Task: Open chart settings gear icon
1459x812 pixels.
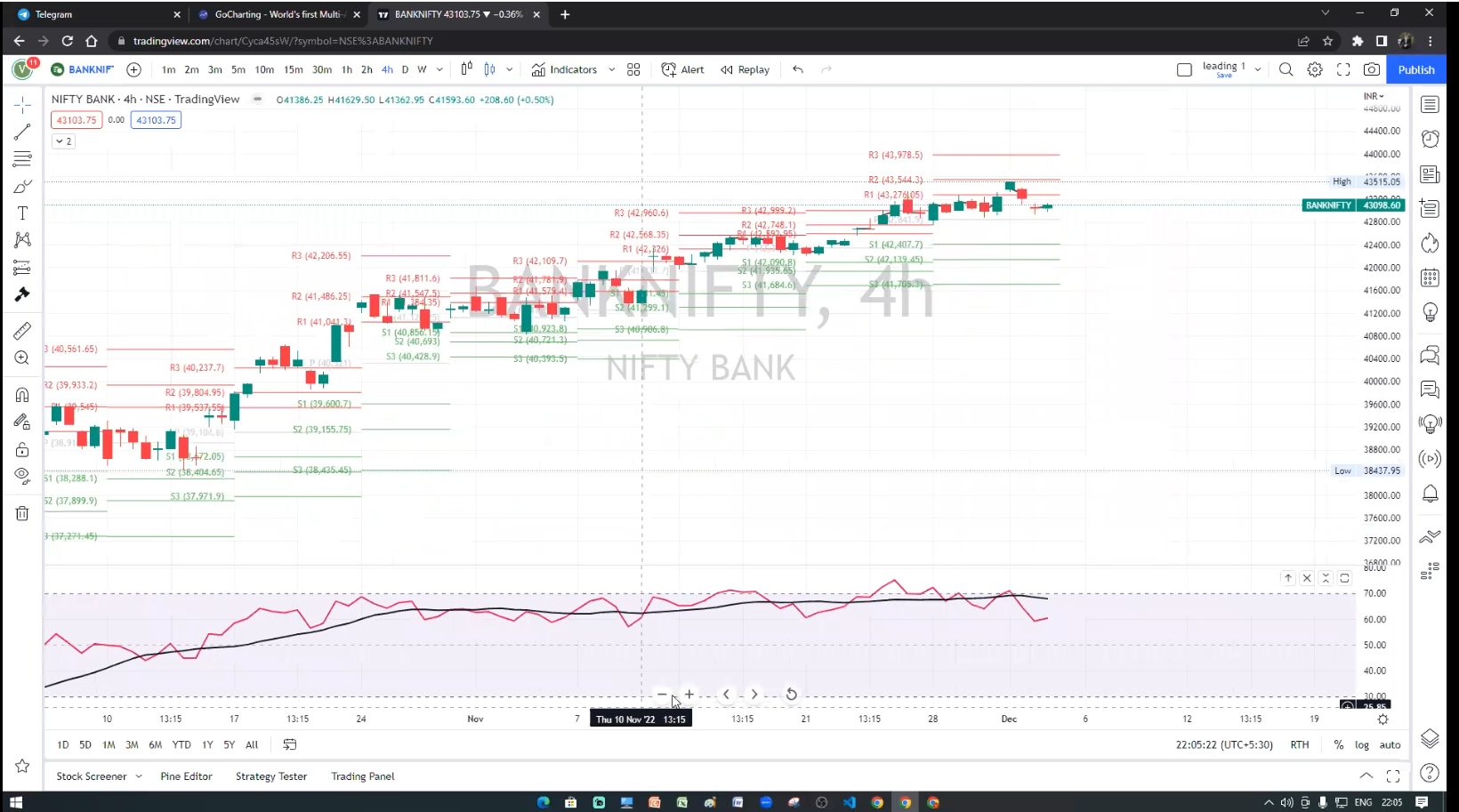Action: coord(1315,69)
